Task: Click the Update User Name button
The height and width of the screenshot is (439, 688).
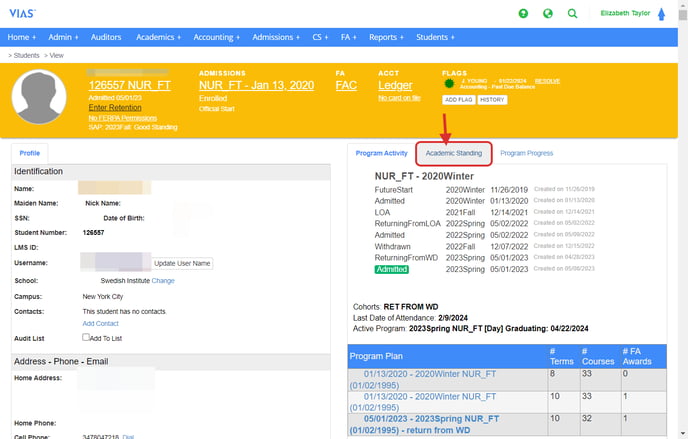Action: [x=182, y=263]
